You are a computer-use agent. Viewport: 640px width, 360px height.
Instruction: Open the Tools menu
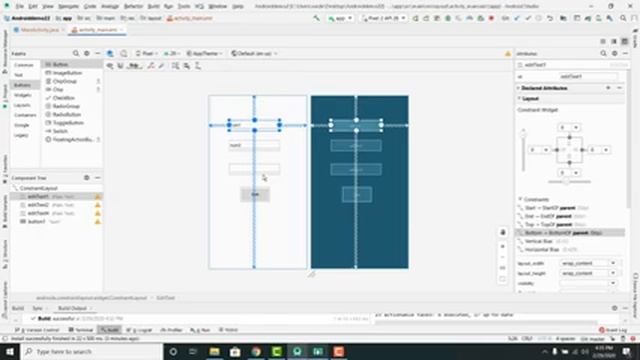tap(184, 7)
